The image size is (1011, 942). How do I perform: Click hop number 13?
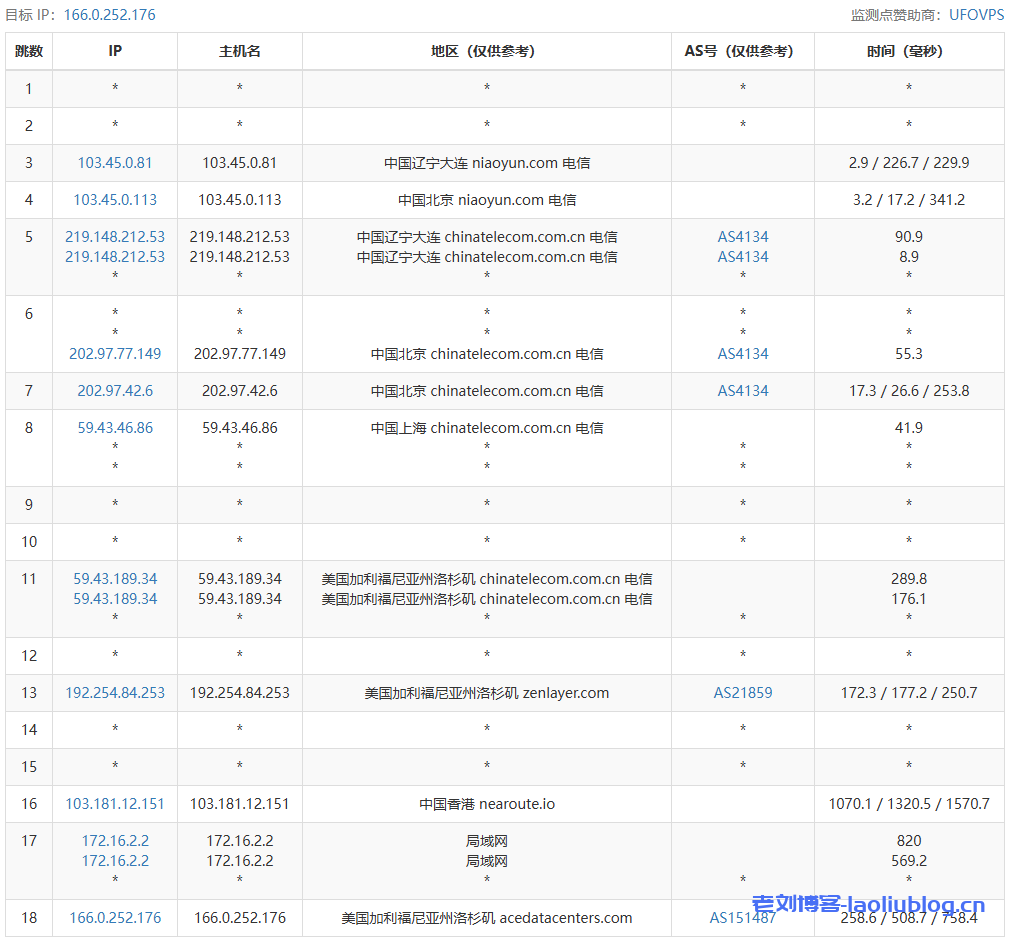[x=29, y=693]
